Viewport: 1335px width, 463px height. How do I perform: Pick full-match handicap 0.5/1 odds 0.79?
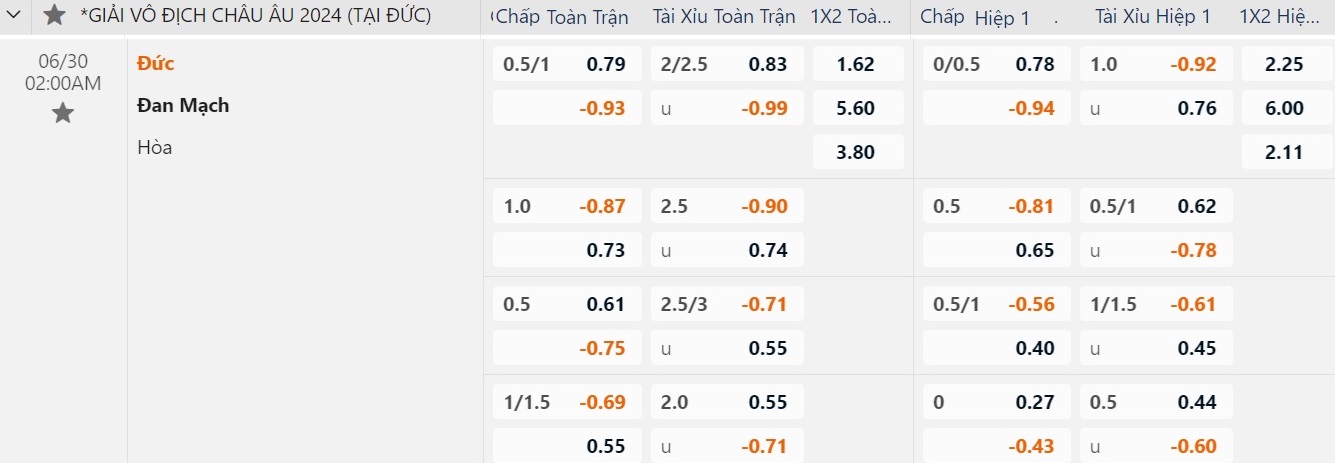pos(567,64)
